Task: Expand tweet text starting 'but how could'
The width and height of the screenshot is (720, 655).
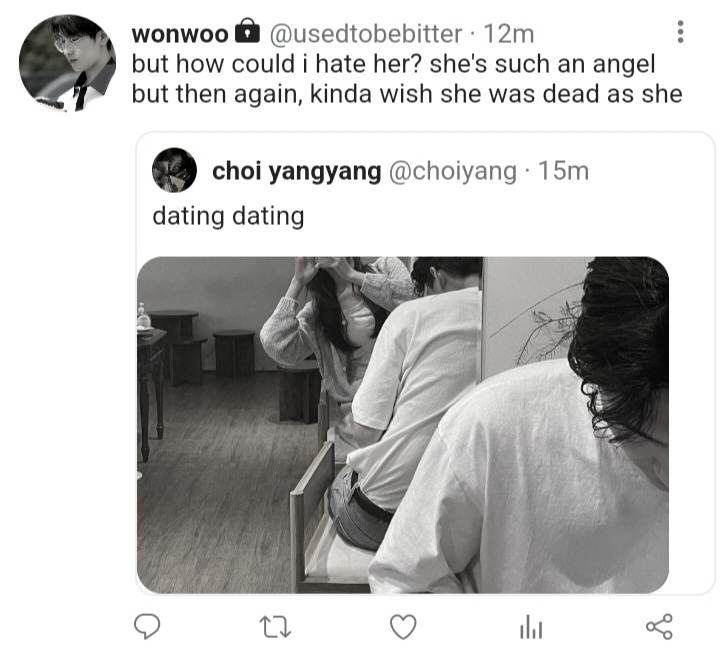Action: (393, 63)
